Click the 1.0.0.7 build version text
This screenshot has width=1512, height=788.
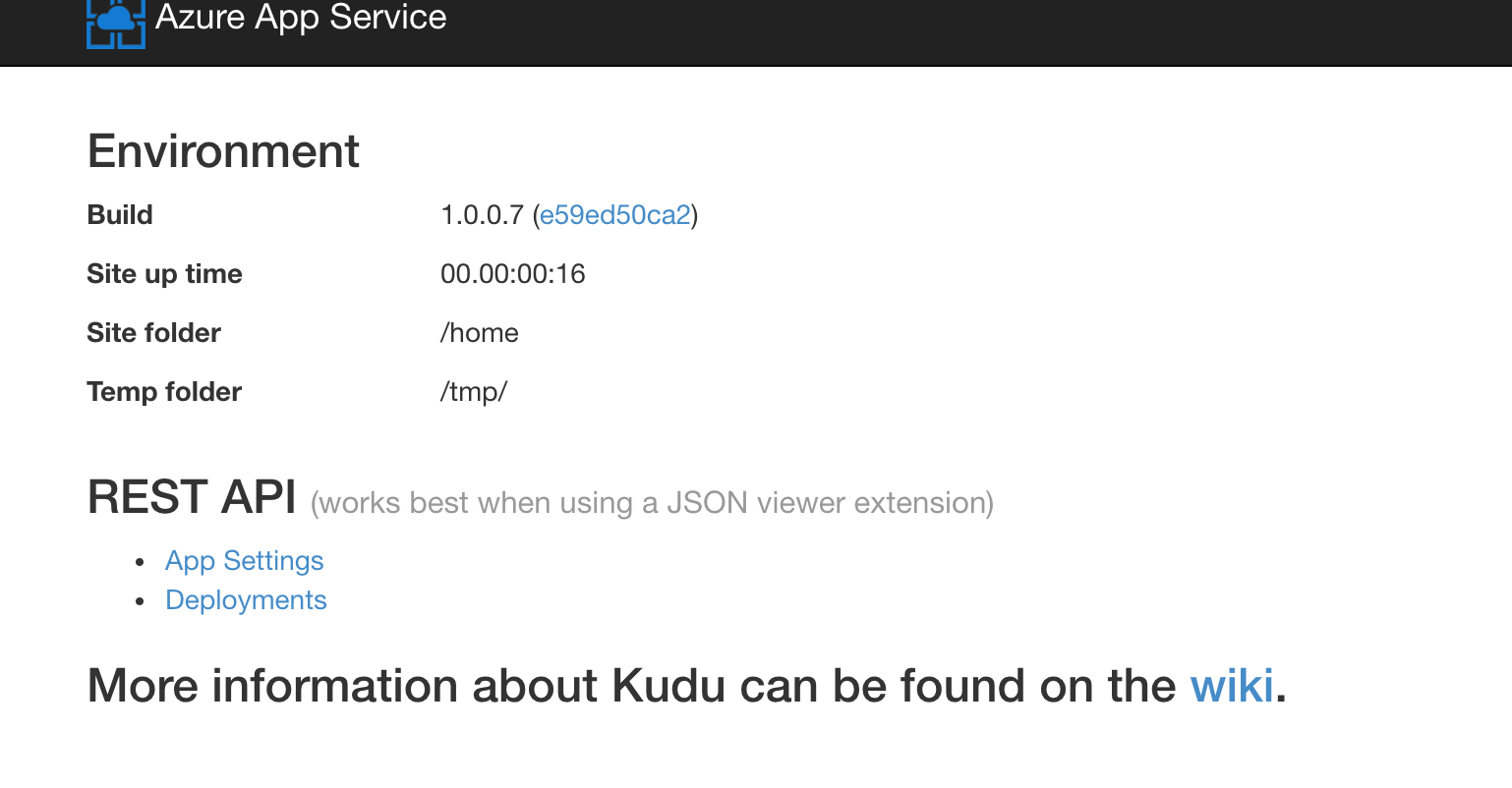click(482, 215)
